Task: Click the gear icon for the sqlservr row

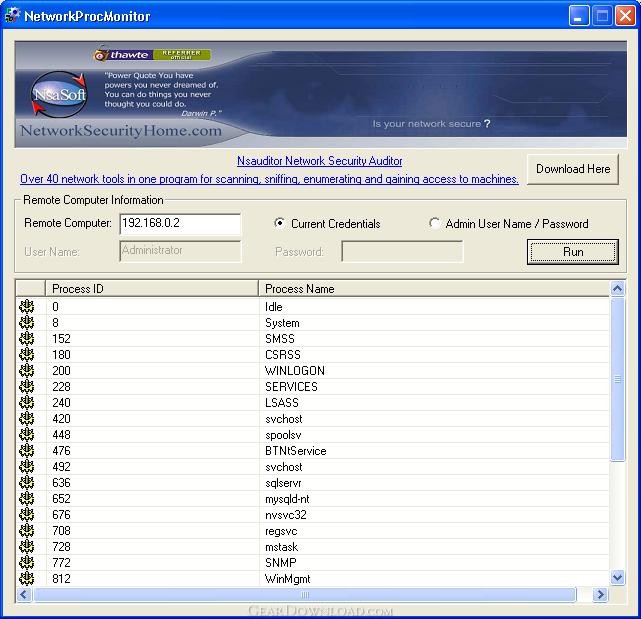Action: [27, 483]
